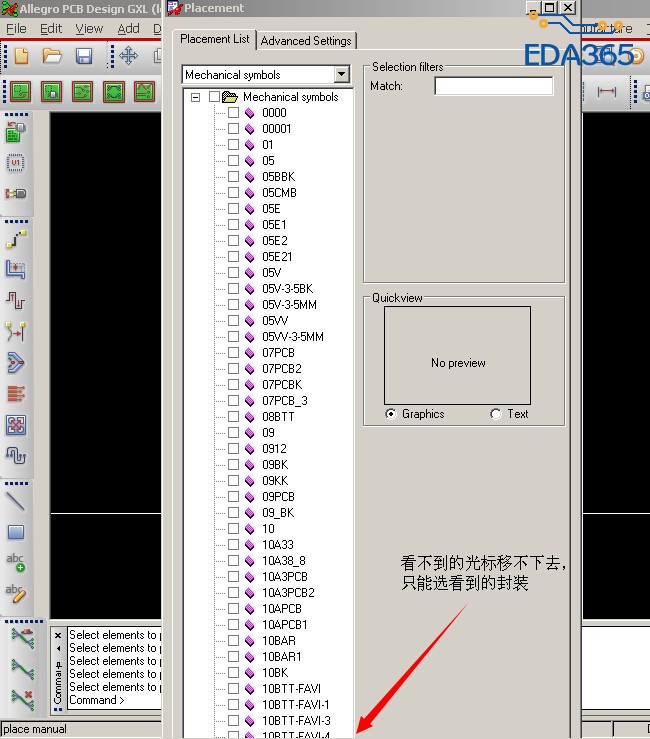This screenshot has width=650, height=739.
Task: Switch to Advanced Settings tab
Action: 306,41
